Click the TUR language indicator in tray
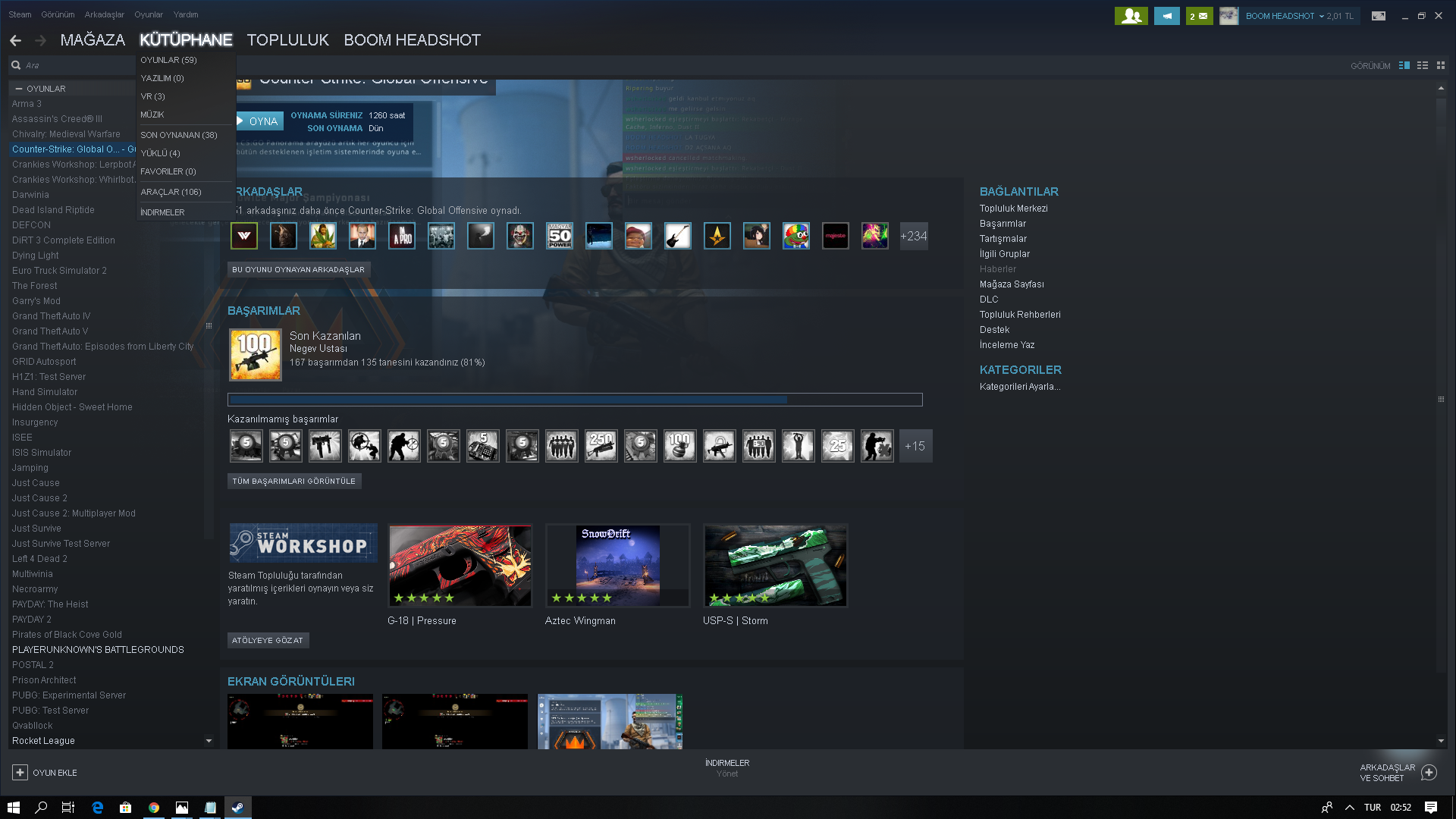The image size is (1456, 819). [x=1373, y=808]
